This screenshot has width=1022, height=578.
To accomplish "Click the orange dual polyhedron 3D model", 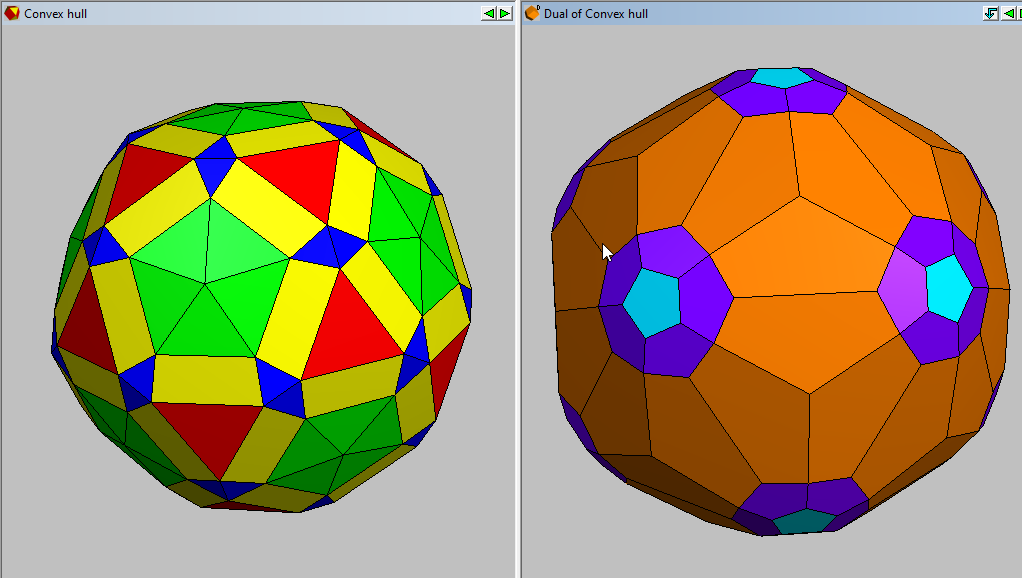I will 780,301.
